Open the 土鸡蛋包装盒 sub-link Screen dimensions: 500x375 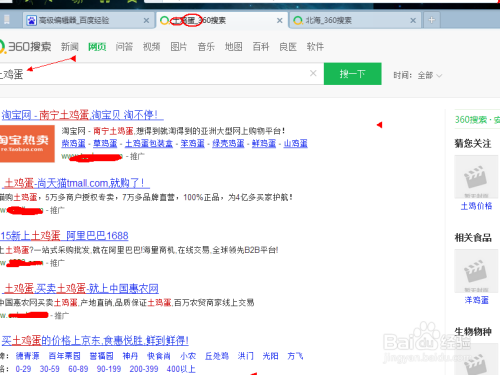pos(149,144)
